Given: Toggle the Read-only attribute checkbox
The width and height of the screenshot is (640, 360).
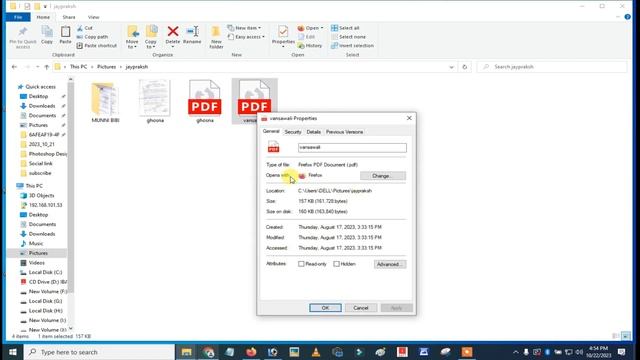Looking at the screenshot, I should tap(301, 264).
